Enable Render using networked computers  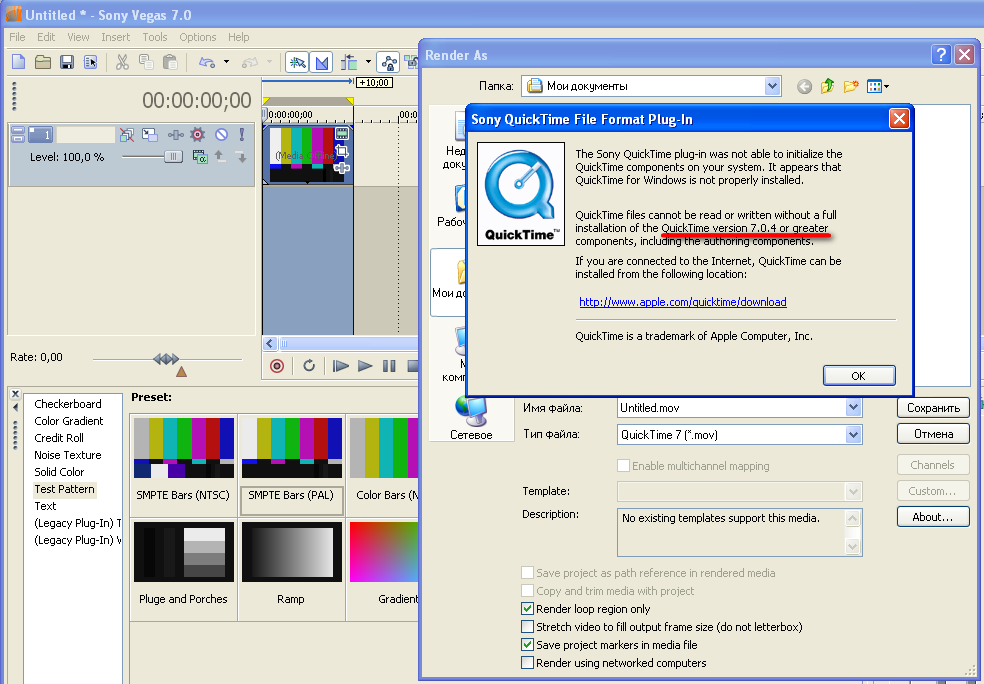pos(528,663)
